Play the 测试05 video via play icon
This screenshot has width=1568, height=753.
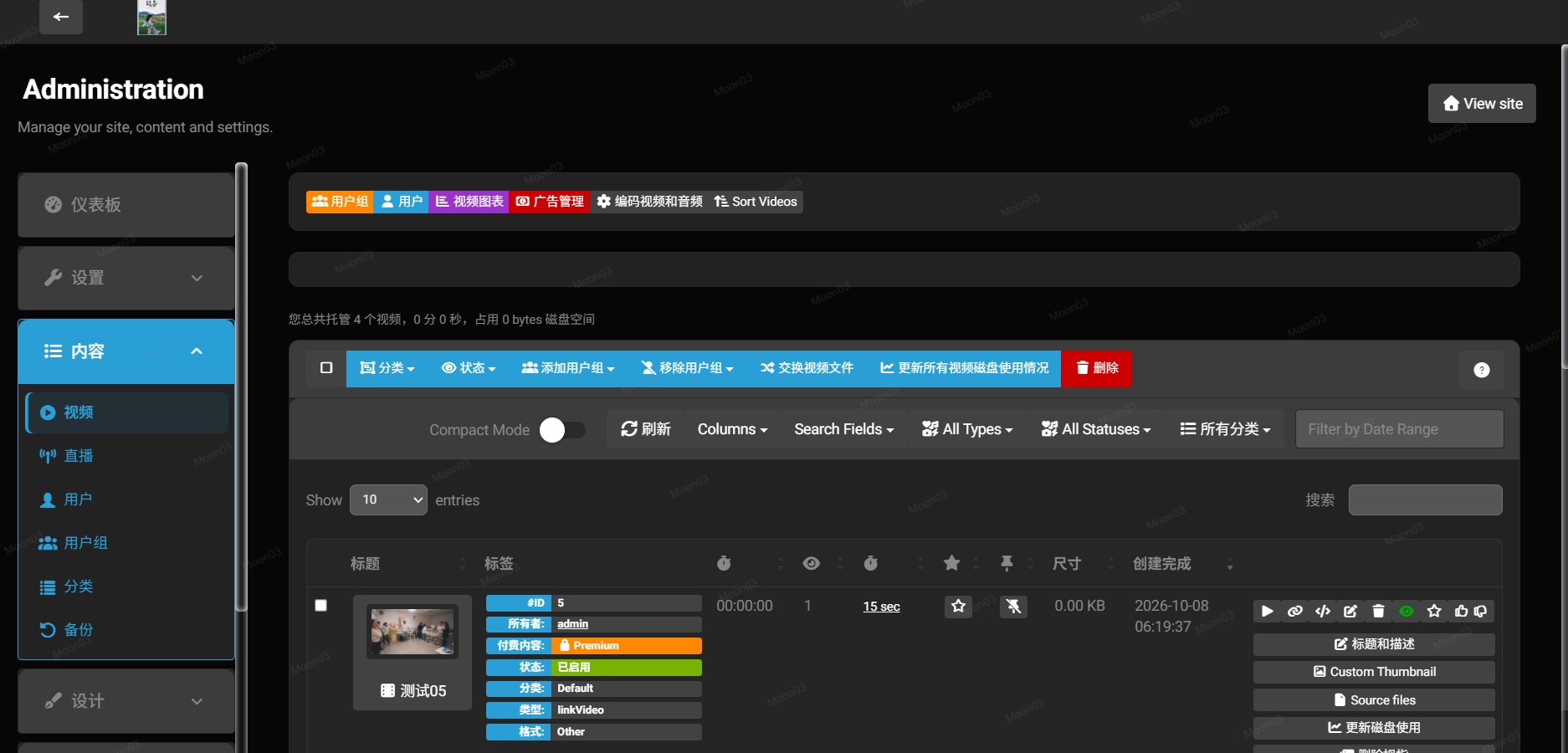point(1268,612)
